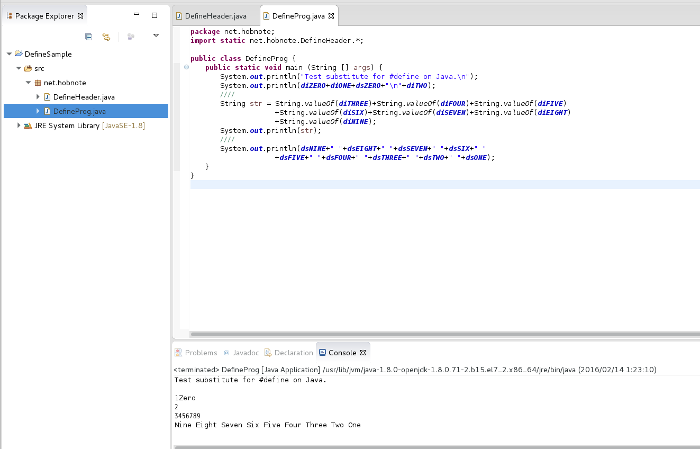Click the console horizontal scrollbar
The image size is (700, 449).
coord(437,447)
